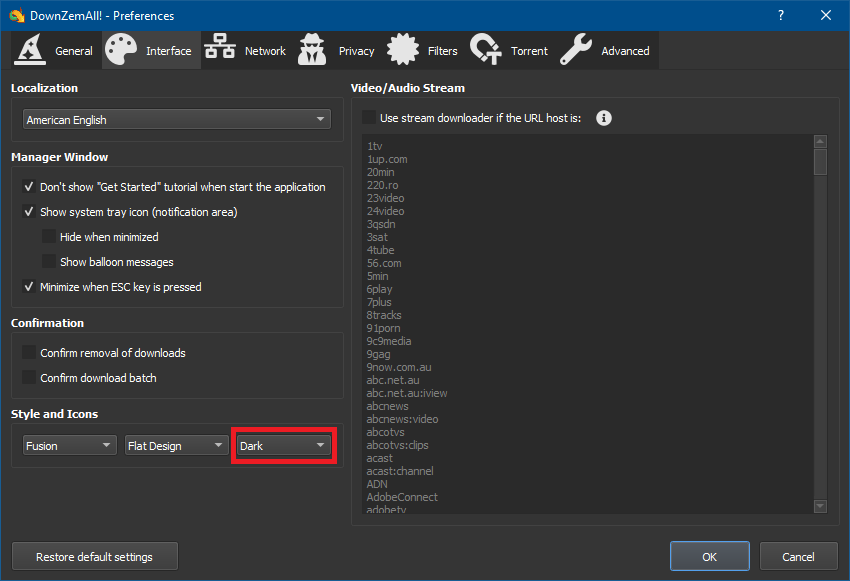Select '24video' host entry

point(385,211)
